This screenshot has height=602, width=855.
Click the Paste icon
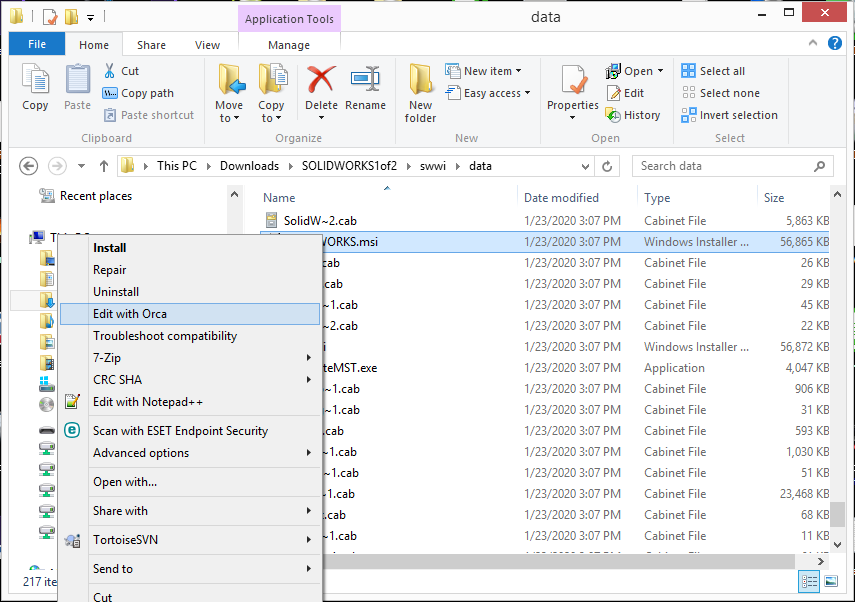click(77, 88)
